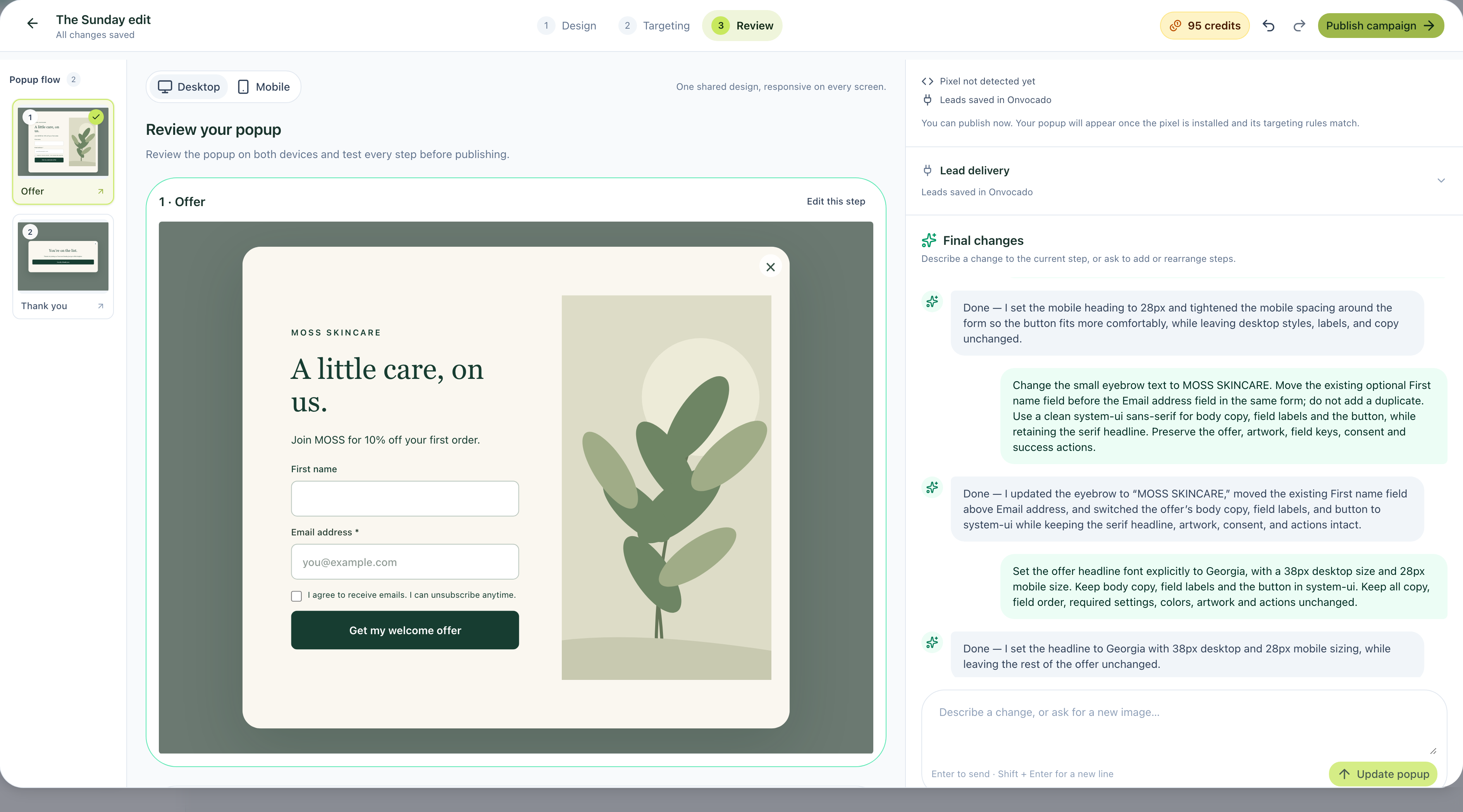Click the plant artwork image in popup
The height and width of the screenshot is (812, 1463).
click(x=666, y=487)
